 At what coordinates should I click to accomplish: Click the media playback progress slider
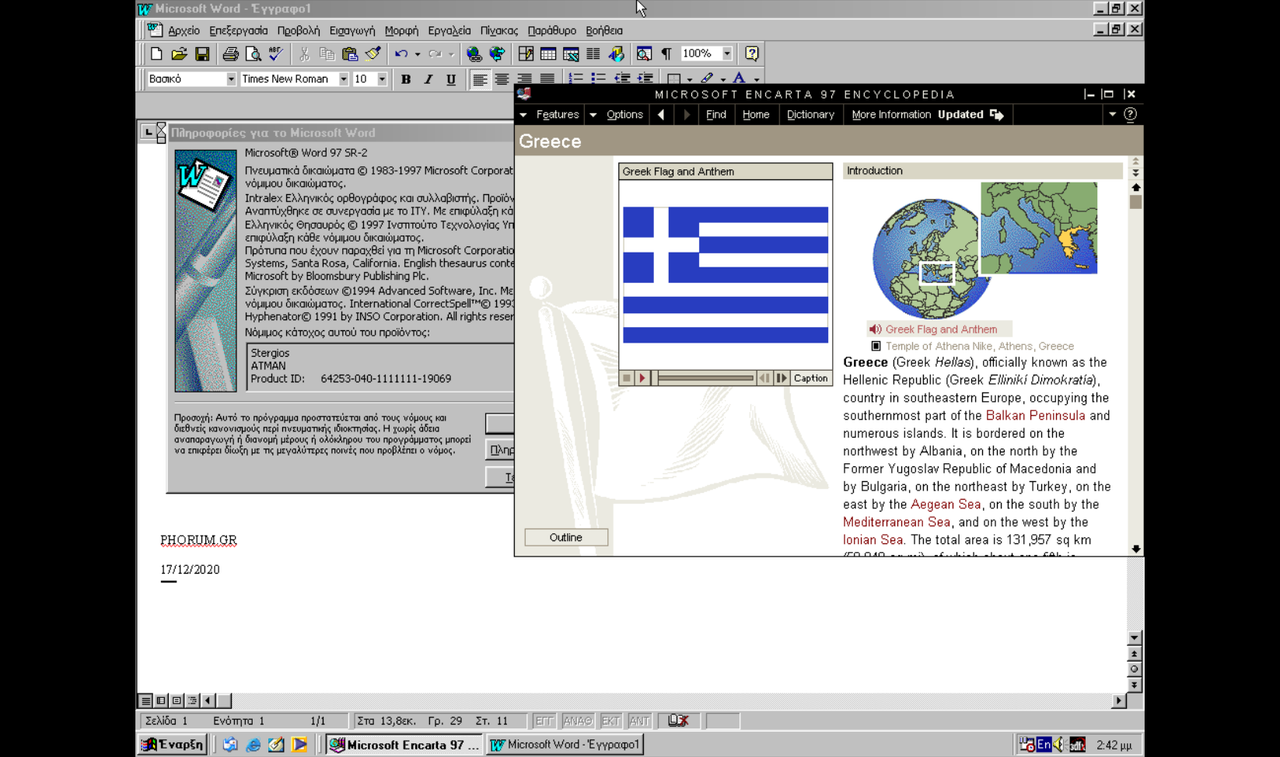[x=707, y=378]
